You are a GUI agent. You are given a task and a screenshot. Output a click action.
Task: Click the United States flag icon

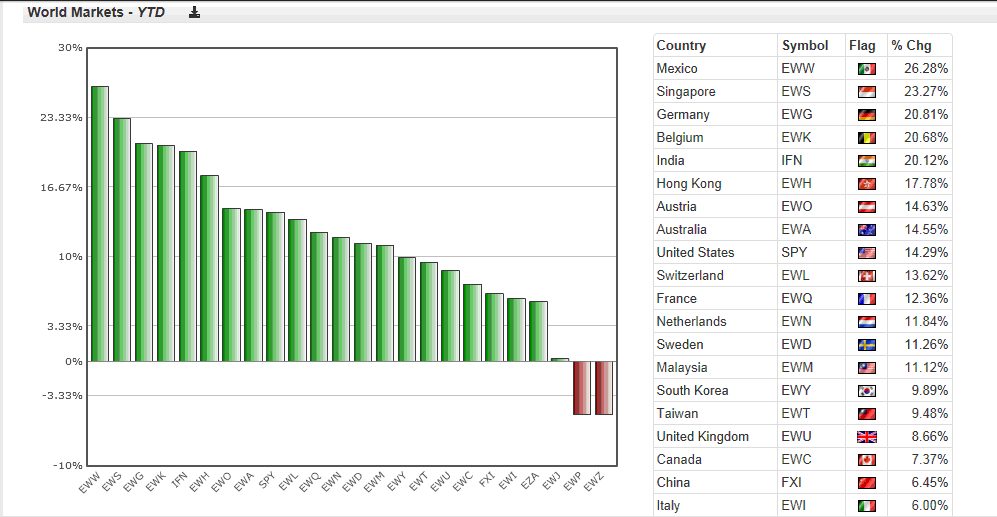coord(867,252)
